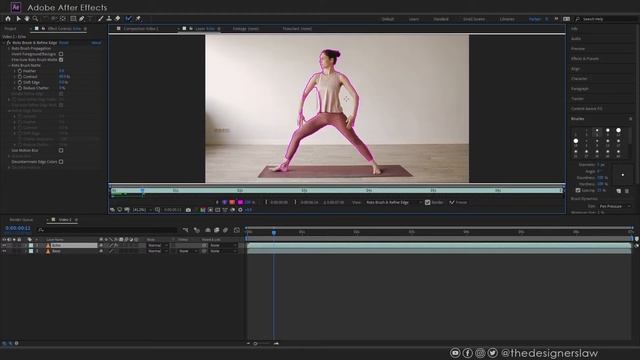The width and height of the screenshot is (640, 360).
Task: Click the magenta overlay color swatch in the viewer
Action: [240, 202]
